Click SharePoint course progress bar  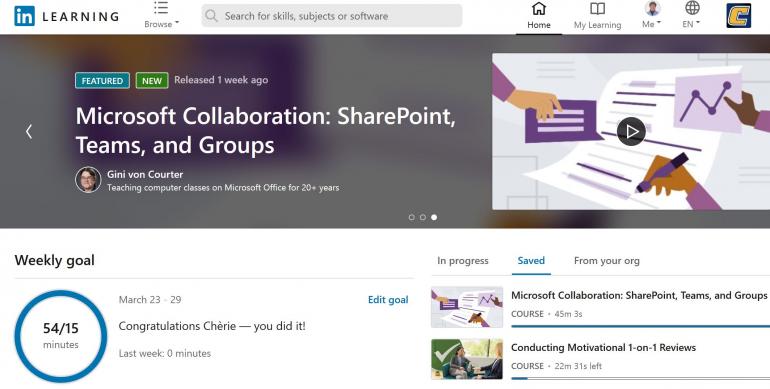640,326
